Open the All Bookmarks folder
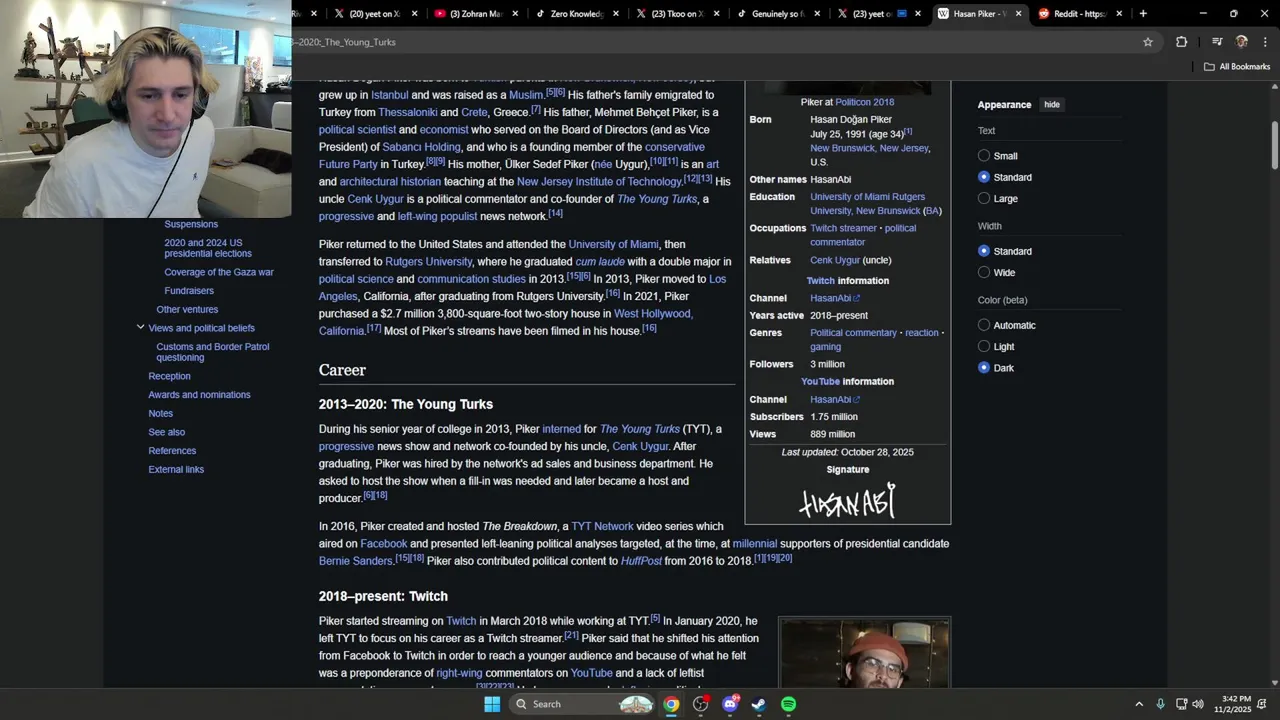The image size is (1280, 720). (1237, 67)
